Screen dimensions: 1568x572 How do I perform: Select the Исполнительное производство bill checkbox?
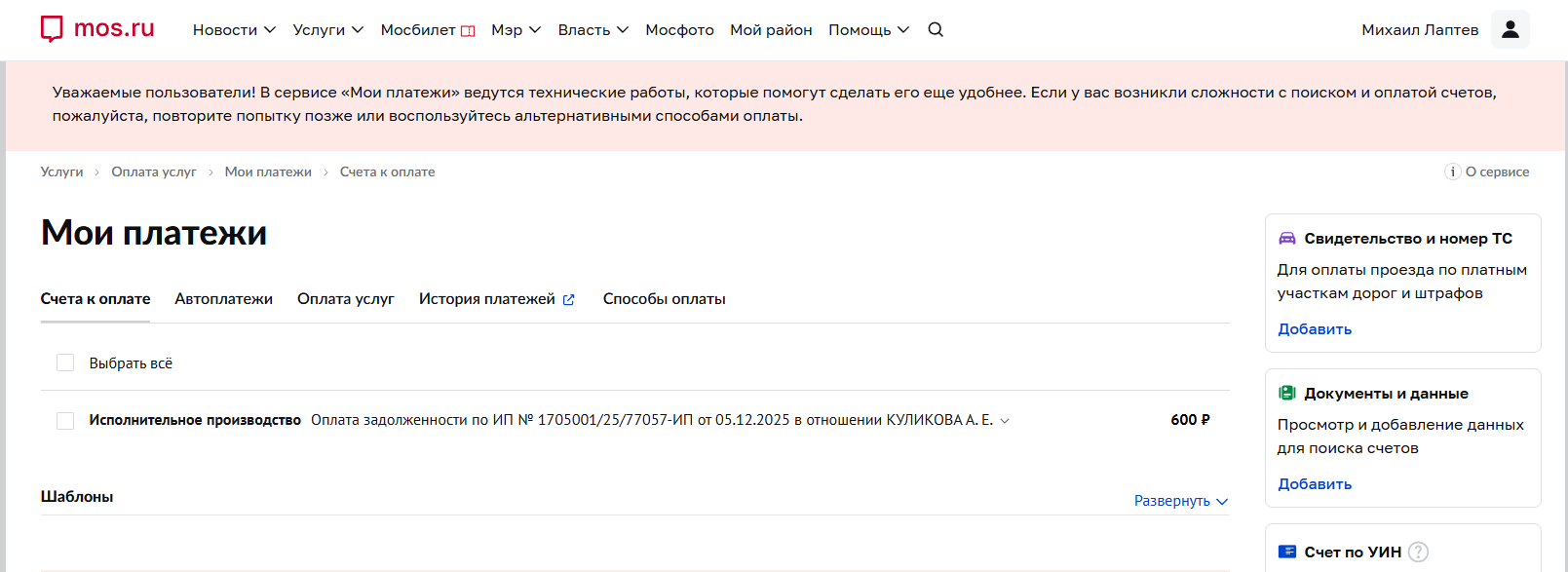pyautogui.click(x=65, y=421)
